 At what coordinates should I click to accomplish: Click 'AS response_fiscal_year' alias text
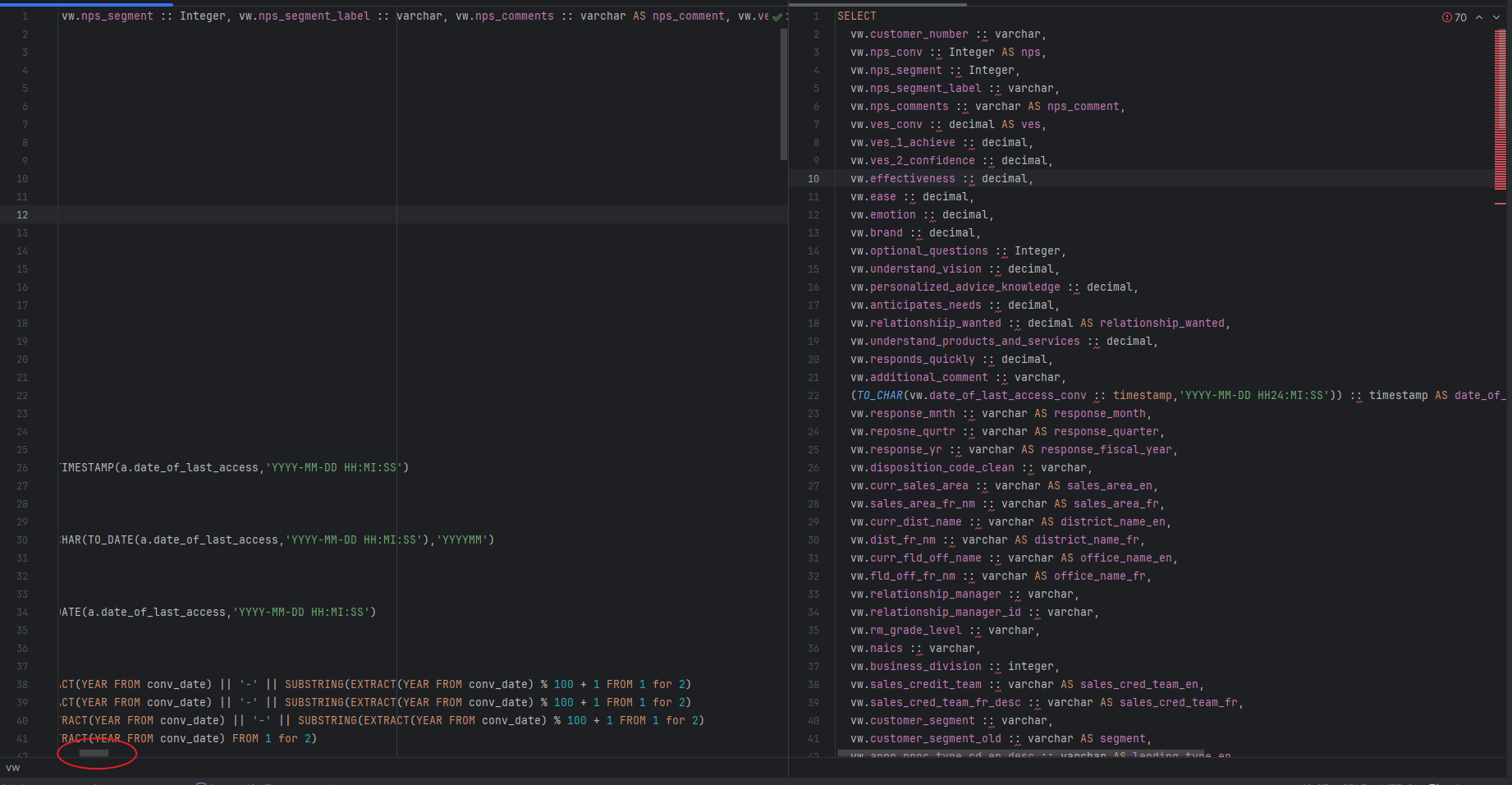click(1097, 450)
